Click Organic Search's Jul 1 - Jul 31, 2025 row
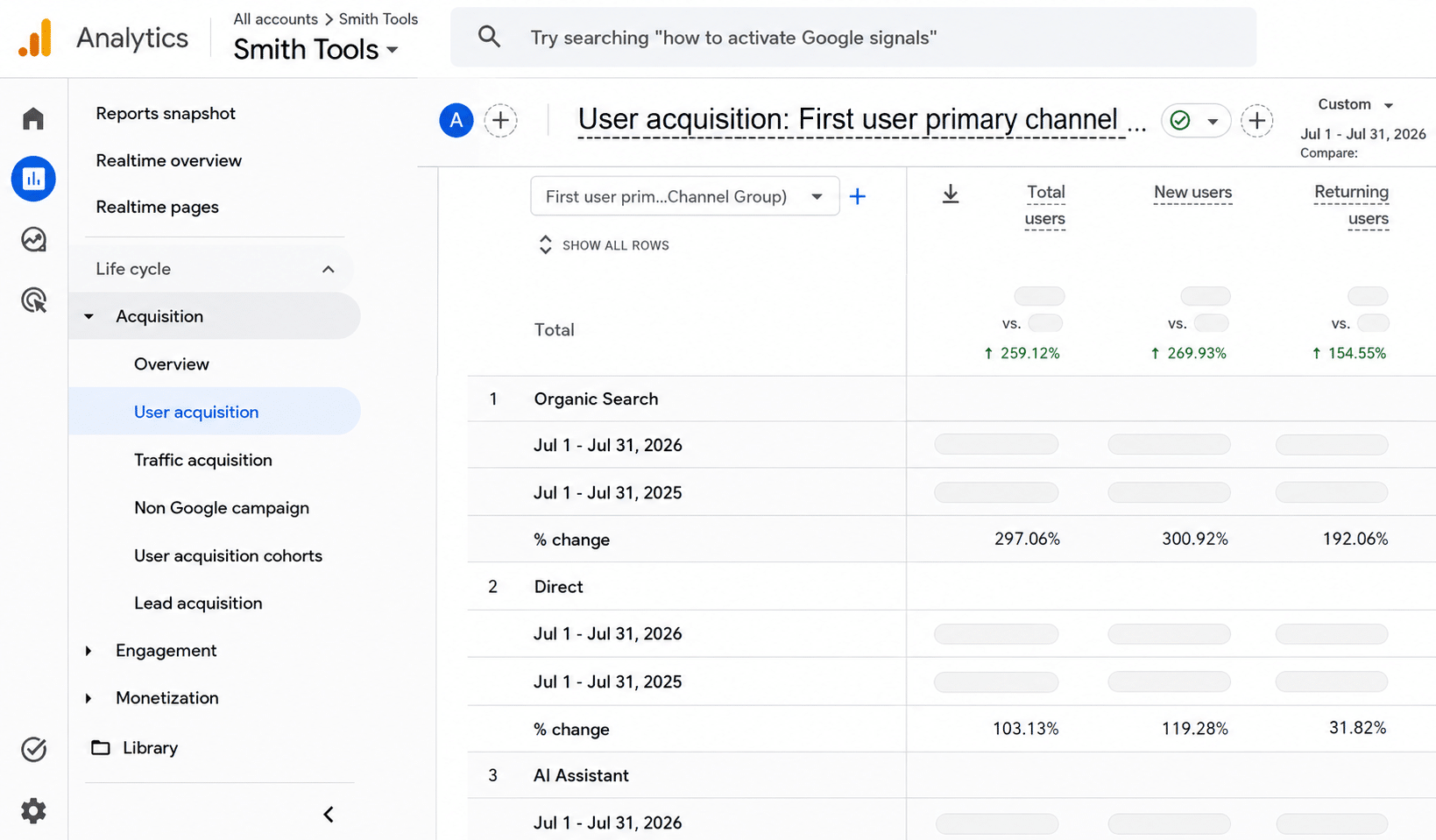 (951, 492)
